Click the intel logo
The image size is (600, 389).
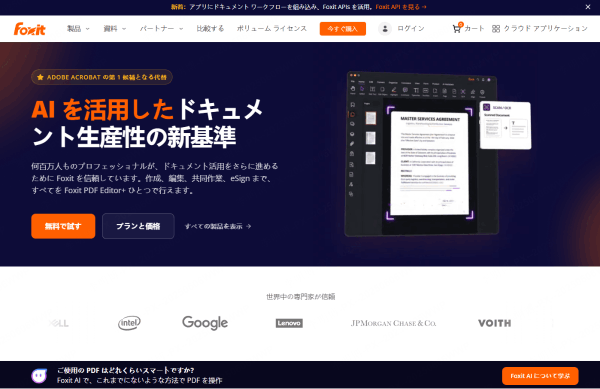[x=129, y=323]
